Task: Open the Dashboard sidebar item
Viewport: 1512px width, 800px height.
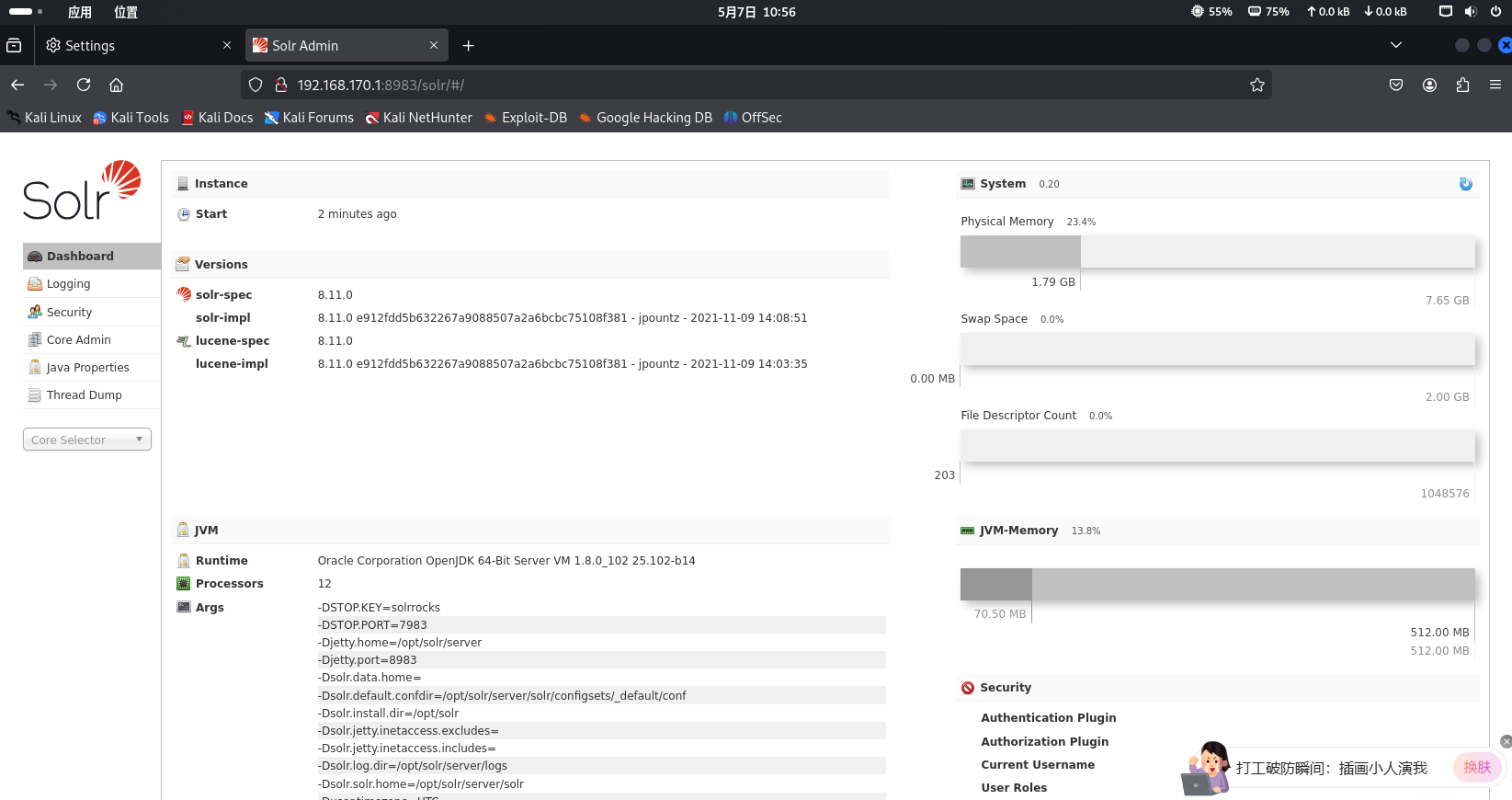Action: [92, 256]
